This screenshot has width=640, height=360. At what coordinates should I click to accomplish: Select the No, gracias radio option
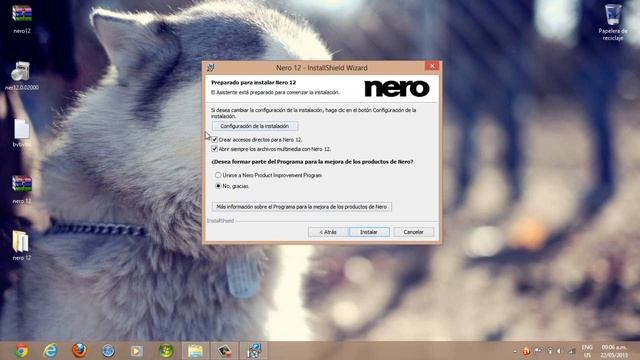[218, 186]
